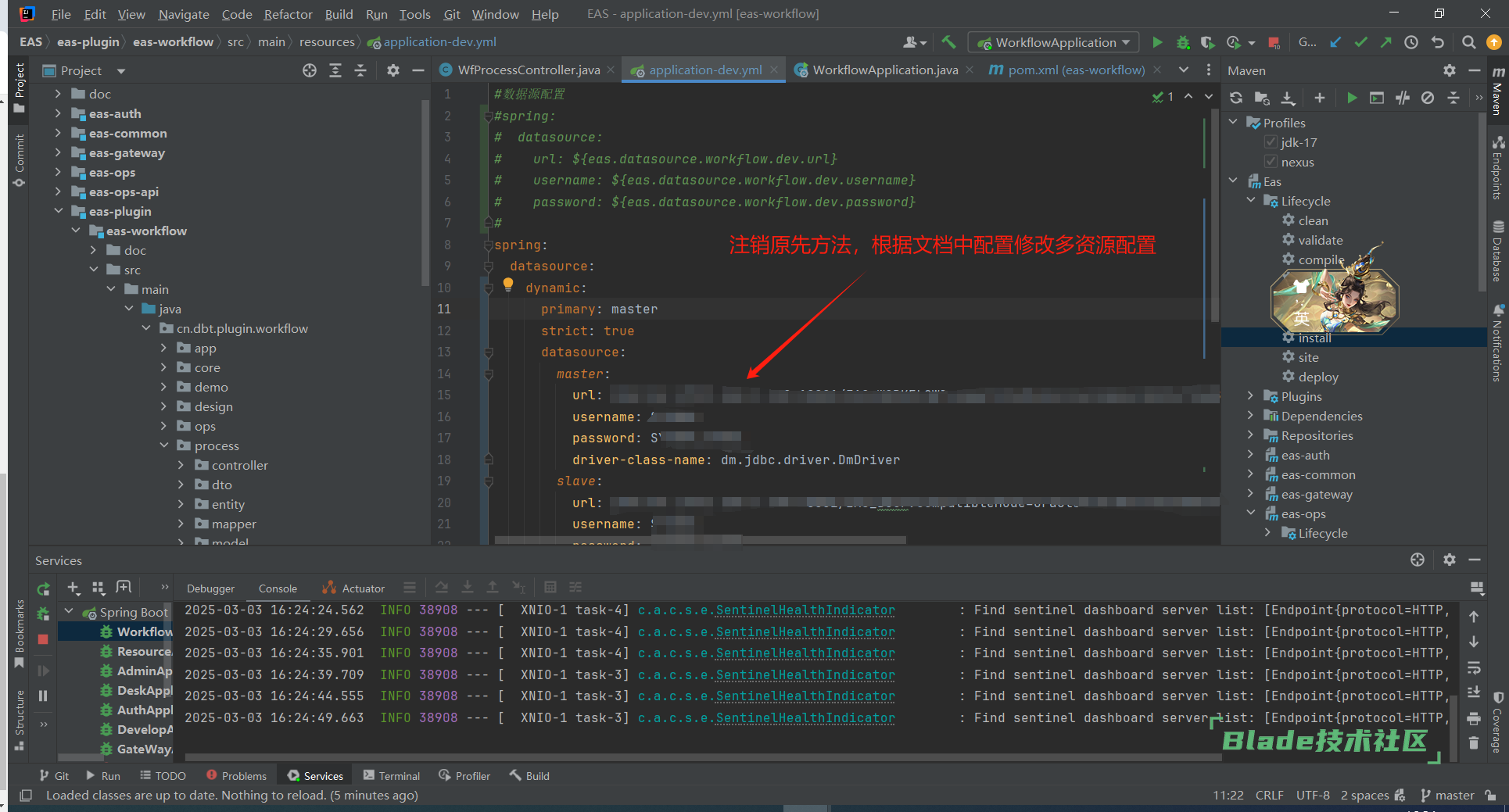Toggle the Commit tool window stripe
The width and height of the screenshot is (1509, 812).
pyautogui.click(x=20, y=161)
